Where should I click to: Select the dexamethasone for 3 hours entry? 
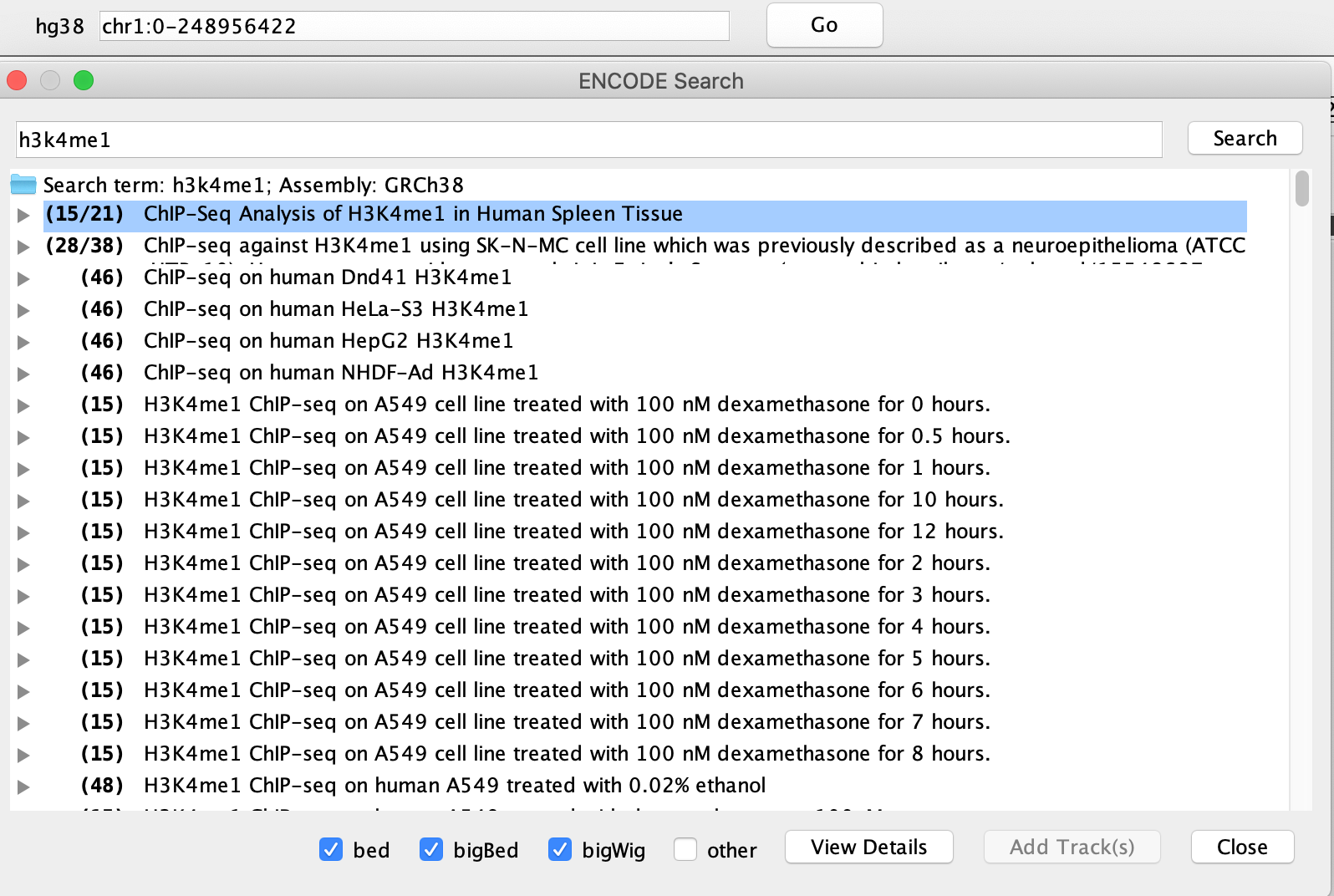(567, 595)
